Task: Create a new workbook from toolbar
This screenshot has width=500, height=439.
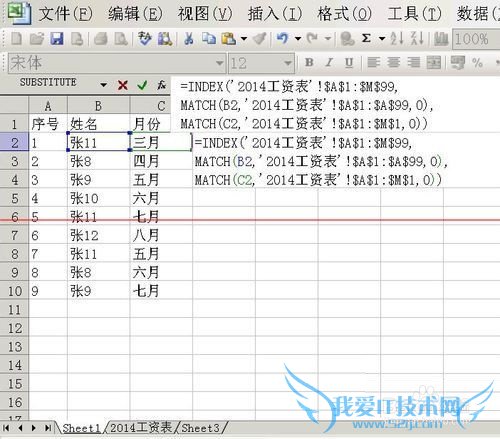Action: pos(16,39)
